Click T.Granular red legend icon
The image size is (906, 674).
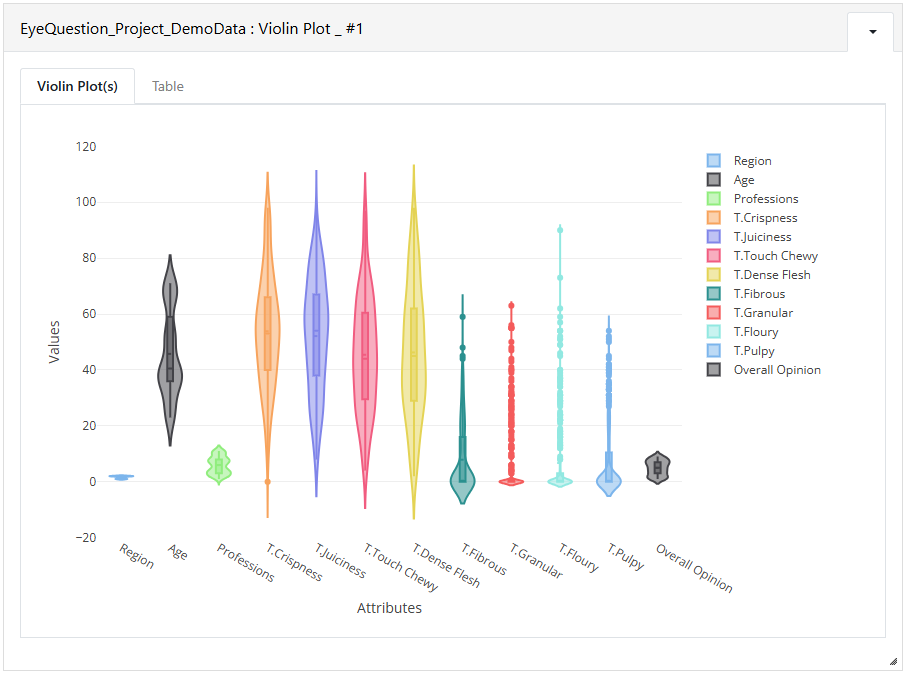(x=714, y=313)
